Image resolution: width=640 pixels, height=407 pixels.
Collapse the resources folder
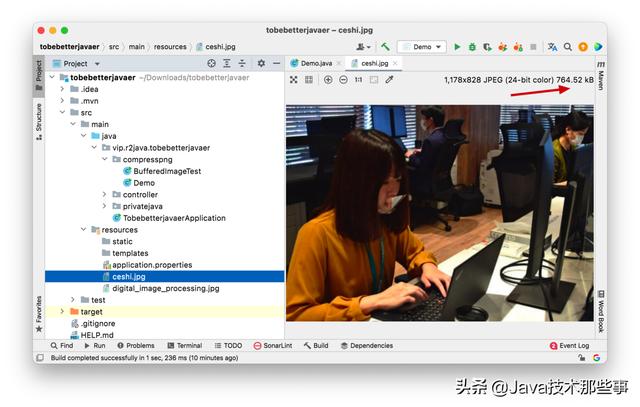[83, 229]
